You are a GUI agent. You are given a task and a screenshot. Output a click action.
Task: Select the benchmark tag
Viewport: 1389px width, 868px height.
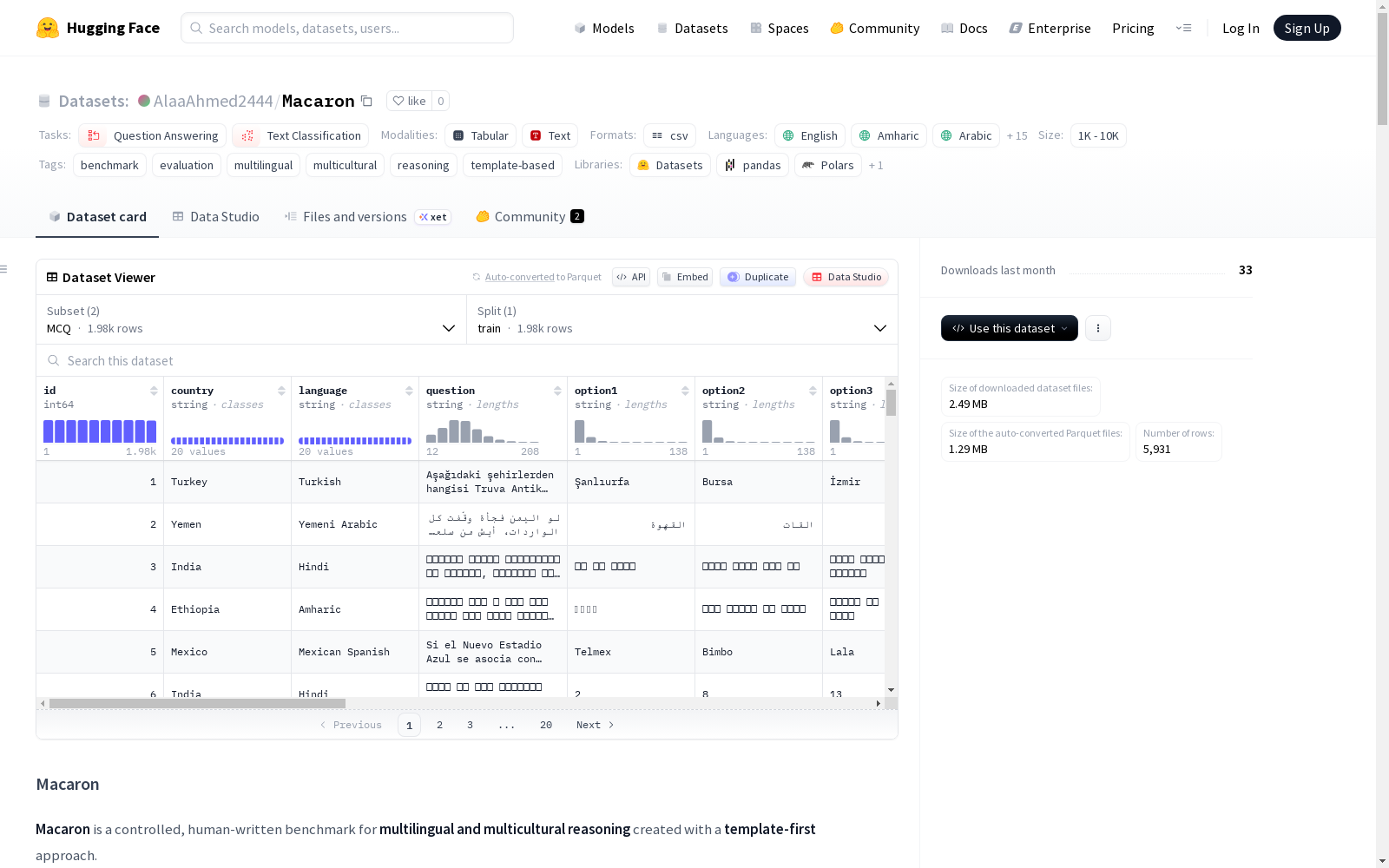pyautogui.click(x=109, y=165)
